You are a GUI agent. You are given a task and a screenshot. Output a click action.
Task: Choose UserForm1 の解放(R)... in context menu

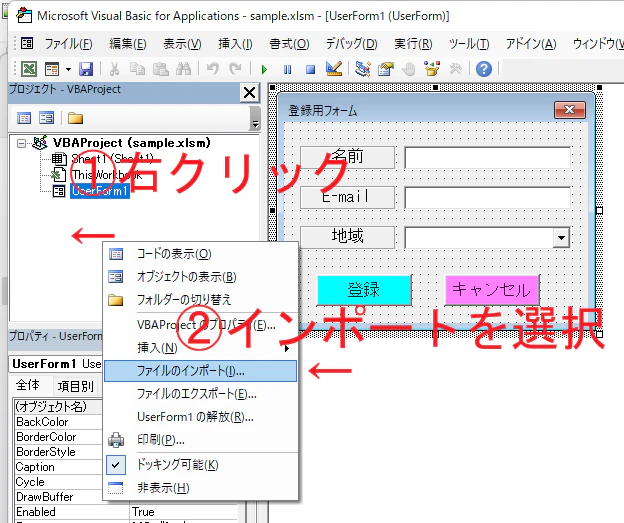click(201, 417)
